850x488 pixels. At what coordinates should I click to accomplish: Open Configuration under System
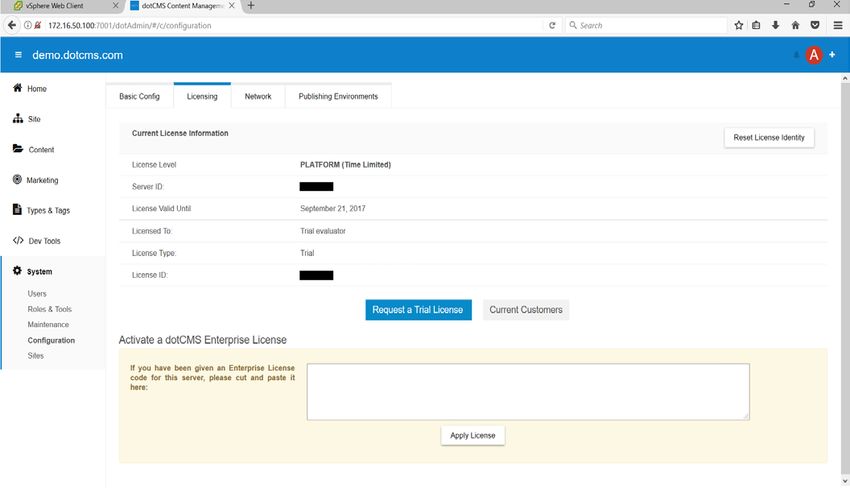pyautogui.click(x=51, y=340)
